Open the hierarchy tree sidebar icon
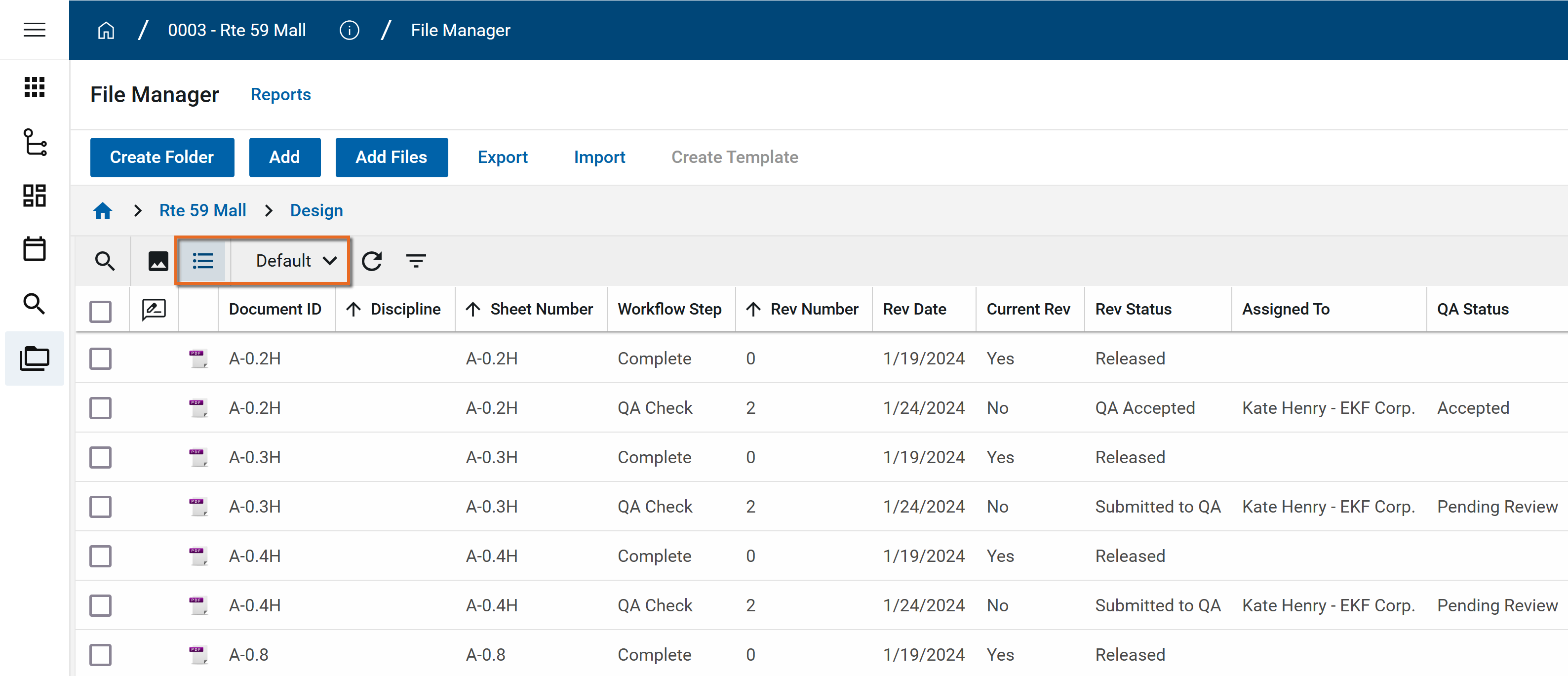Screen dimensions: 1568x676 click(34, 142)
